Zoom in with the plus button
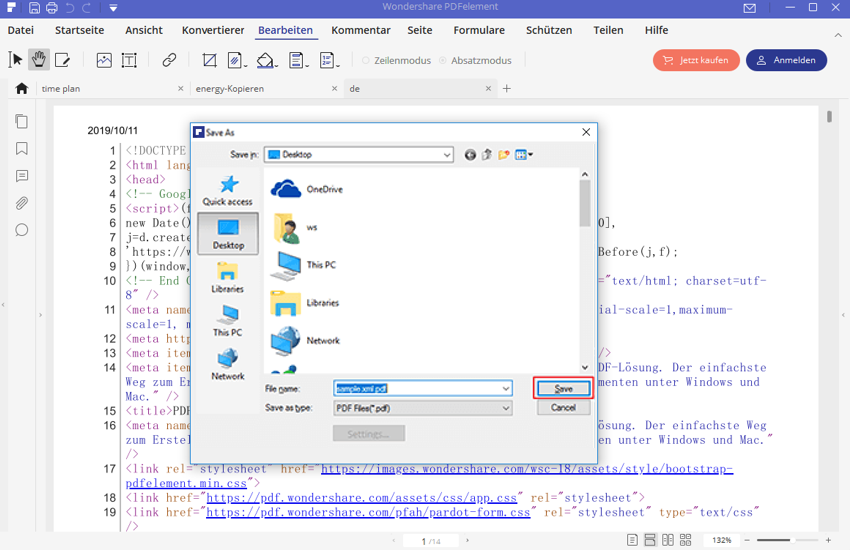This screenshot has width=850, height=550. point(828,540)
